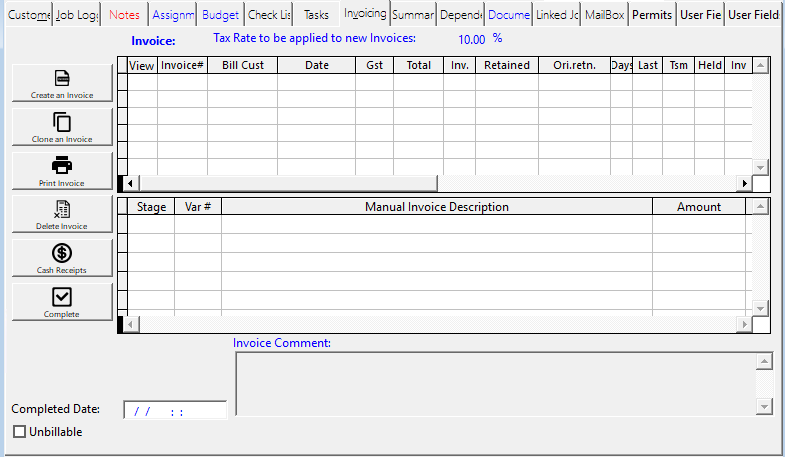This screenshot has width=785, height=457.
Task: Open the Permits tab
Action: 652,15
